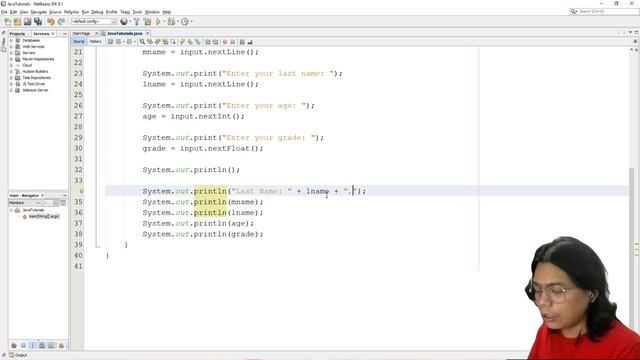640x360 pixels.
Task: Open the Refactor menu
Action: 71,12
